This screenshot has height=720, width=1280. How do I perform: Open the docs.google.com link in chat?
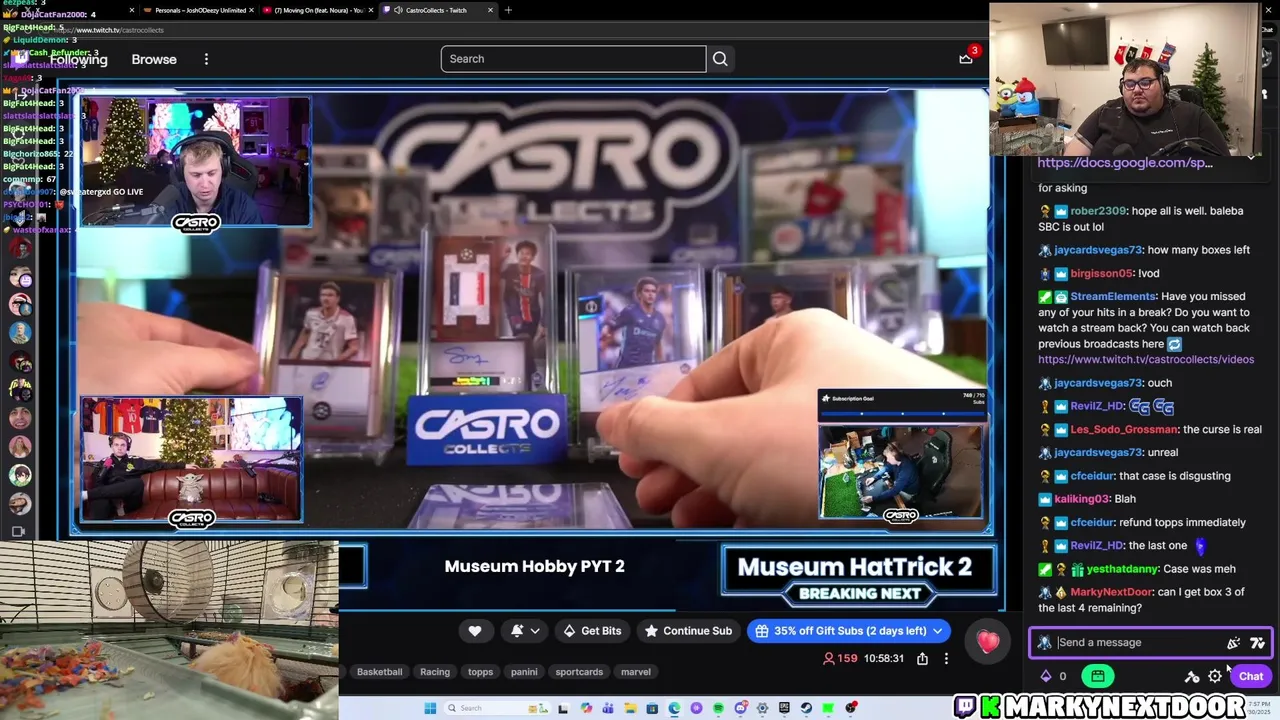coord(1125,163)
